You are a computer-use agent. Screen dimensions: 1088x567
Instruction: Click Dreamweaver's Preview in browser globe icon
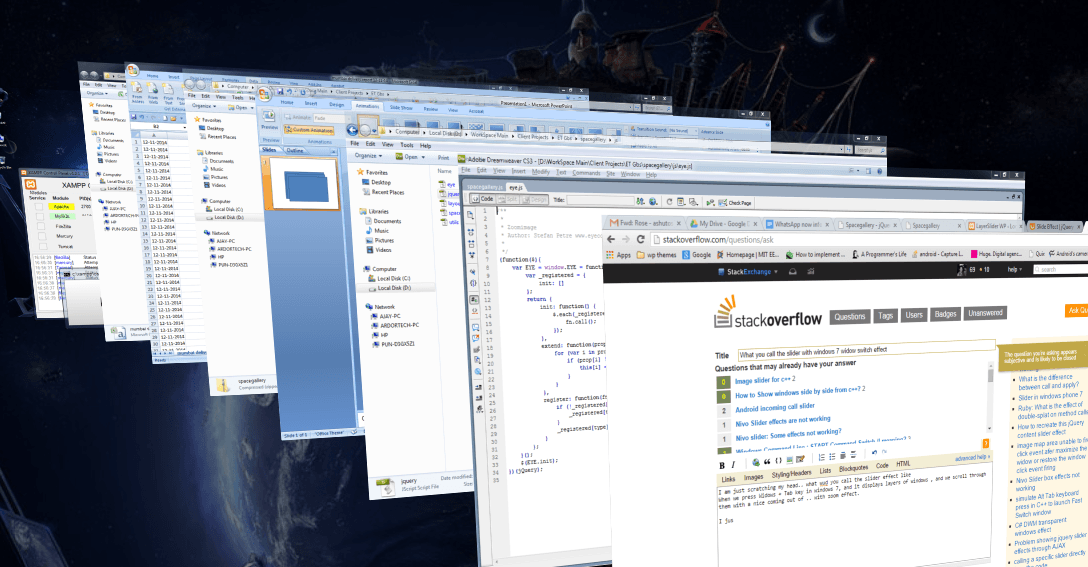click(x=652, y=201)
